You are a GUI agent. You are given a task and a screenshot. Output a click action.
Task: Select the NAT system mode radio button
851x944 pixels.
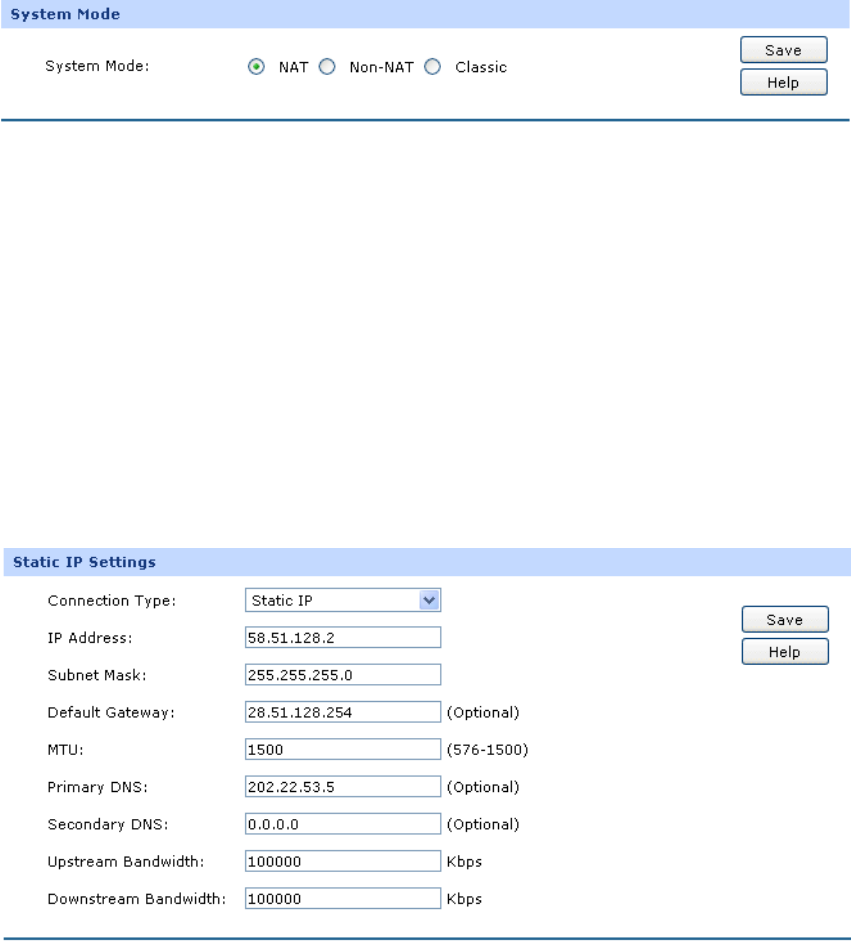tap(256, 67)
